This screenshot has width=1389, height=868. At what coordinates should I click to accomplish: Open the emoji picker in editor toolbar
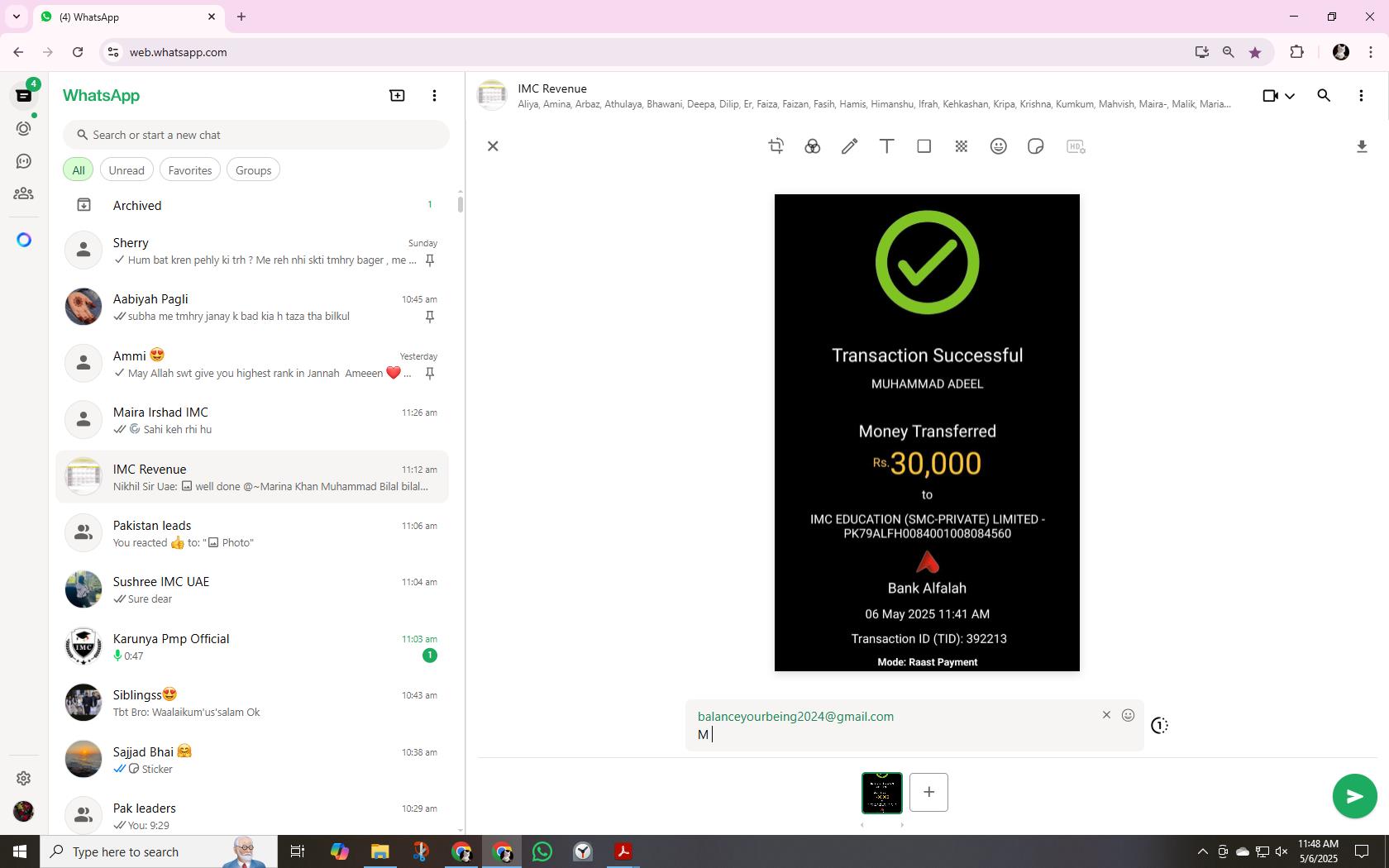tap(998, 146)
